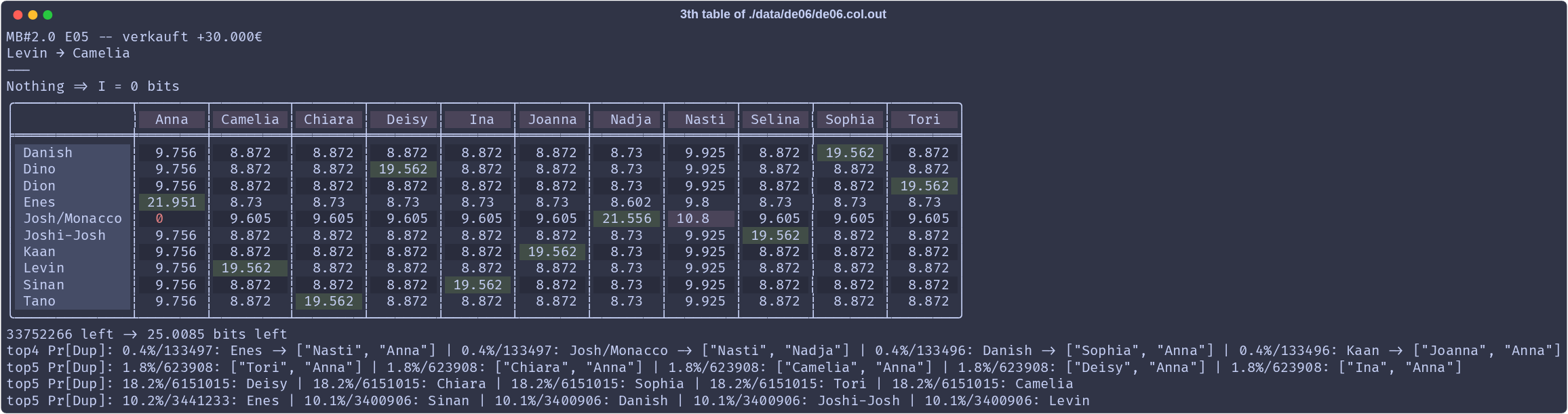Click '["Joanna", "Anna"]' in the top4 line
Image resolution: width=1568 pixels, height=414 pixels.
pyautogui.click(x=1487, y=350)
